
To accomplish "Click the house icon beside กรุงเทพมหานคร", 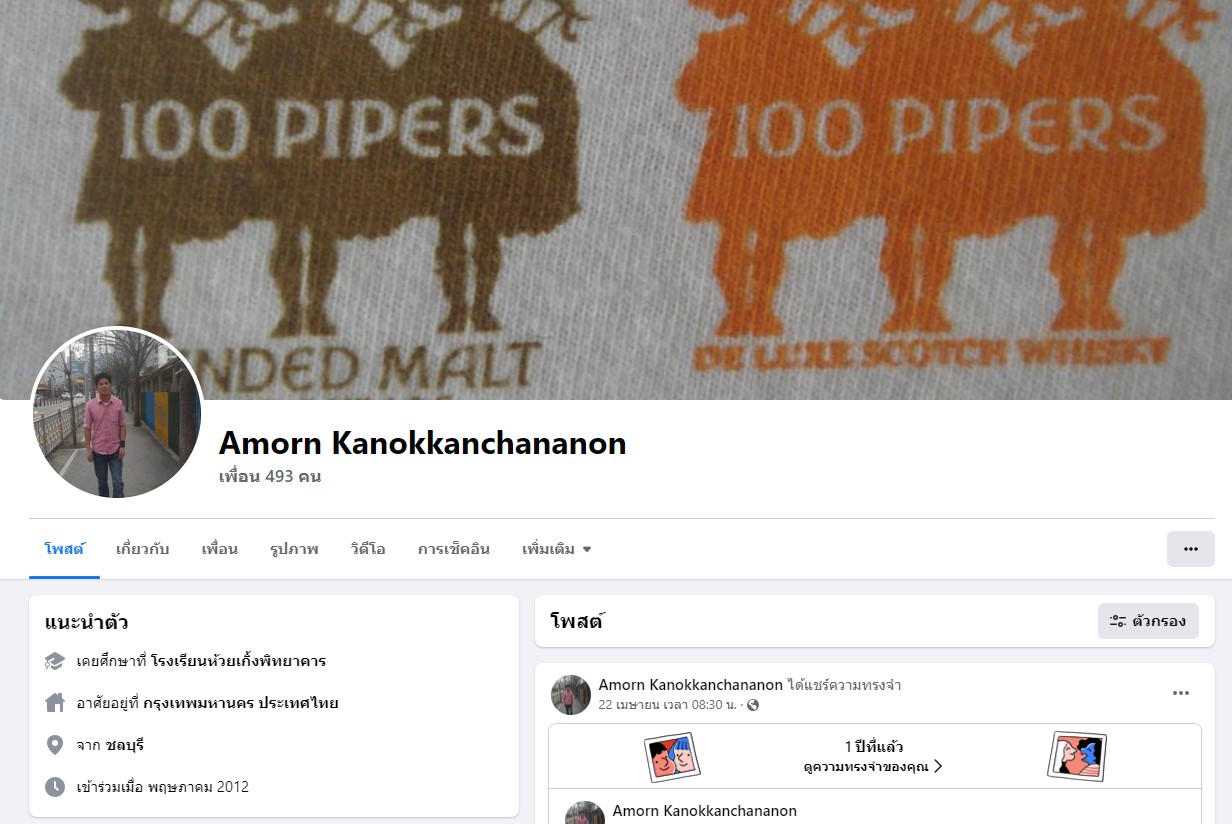I will 55,703.
